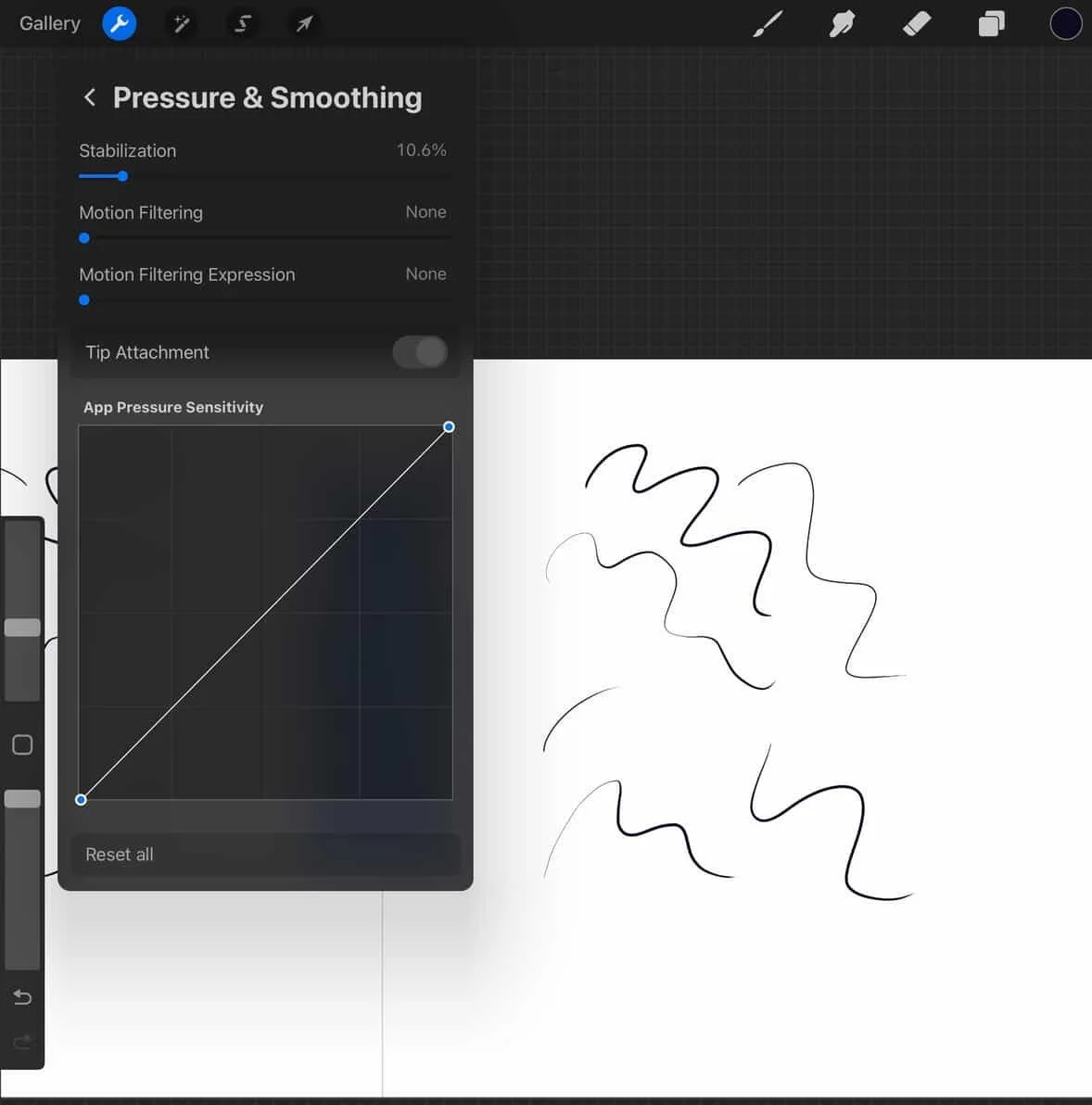Select the top pressure curve node
Viewport: 1092px width, 1105px height.
point(449,426)
